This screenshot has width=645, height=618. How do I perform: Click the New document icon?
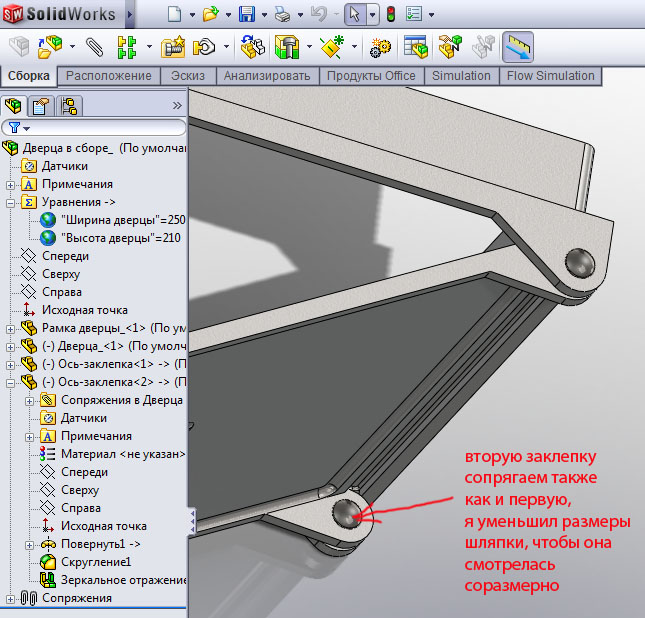coord(174,15)
